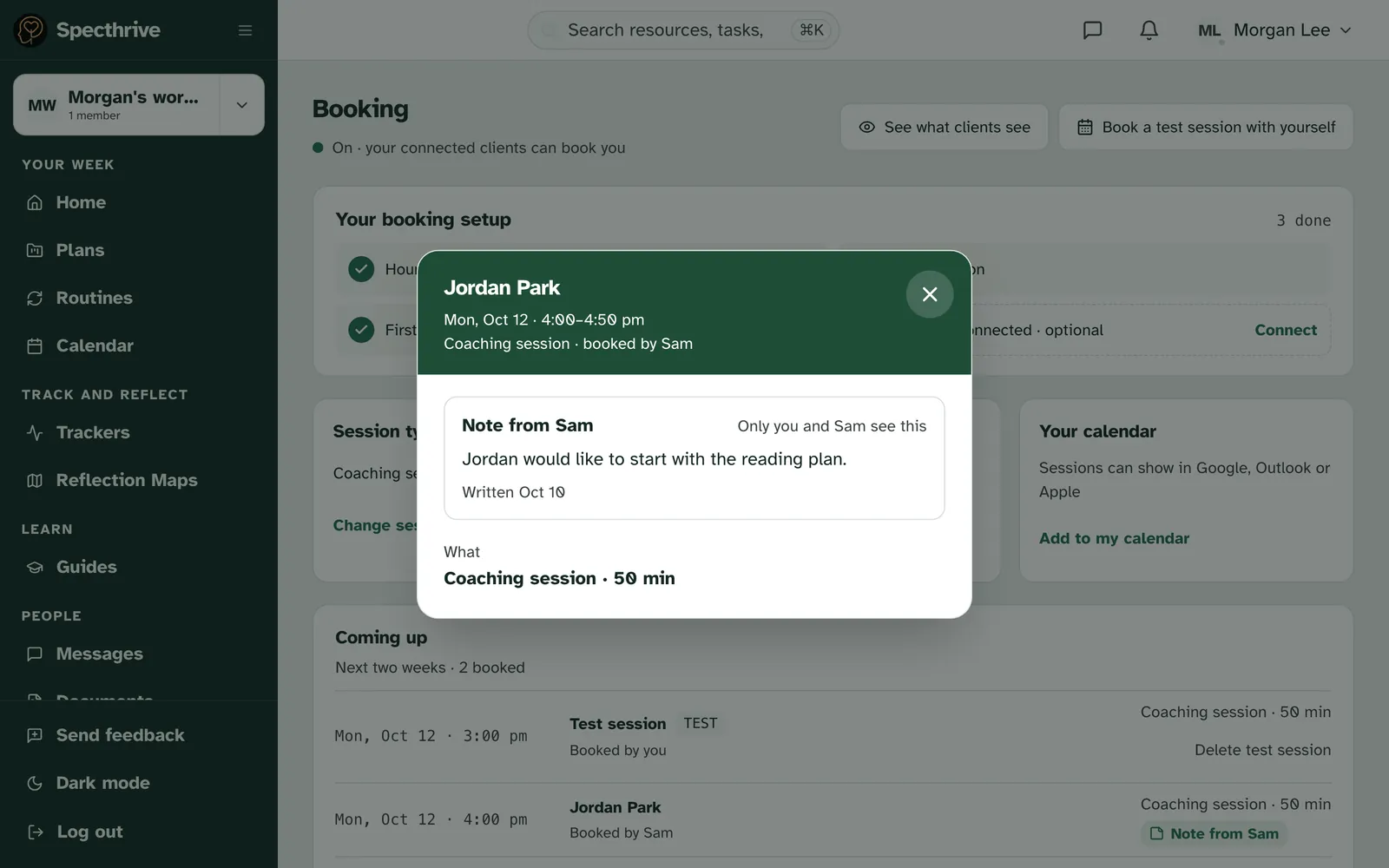Image resolution: width=1389 pixels, height=868 pixels.
Task: Click Jordan Park in Coming up list
Action: (x=615, y=807)
